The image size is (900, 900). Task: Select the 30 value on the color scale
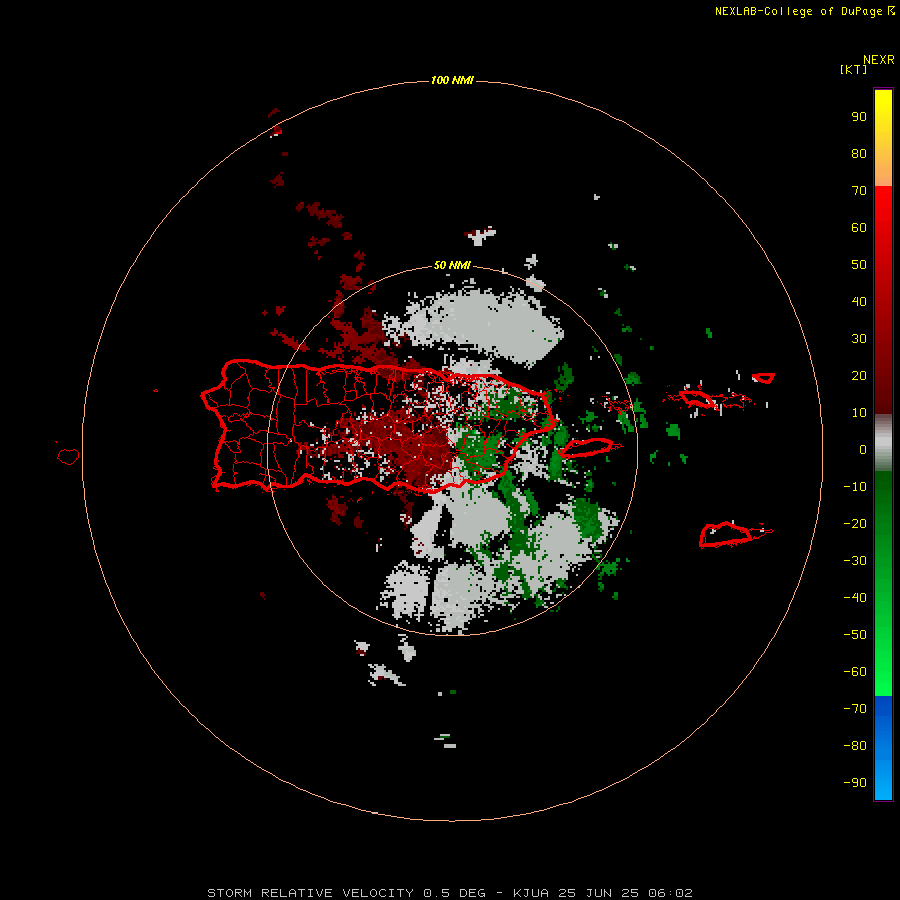[x=859, y=339]
